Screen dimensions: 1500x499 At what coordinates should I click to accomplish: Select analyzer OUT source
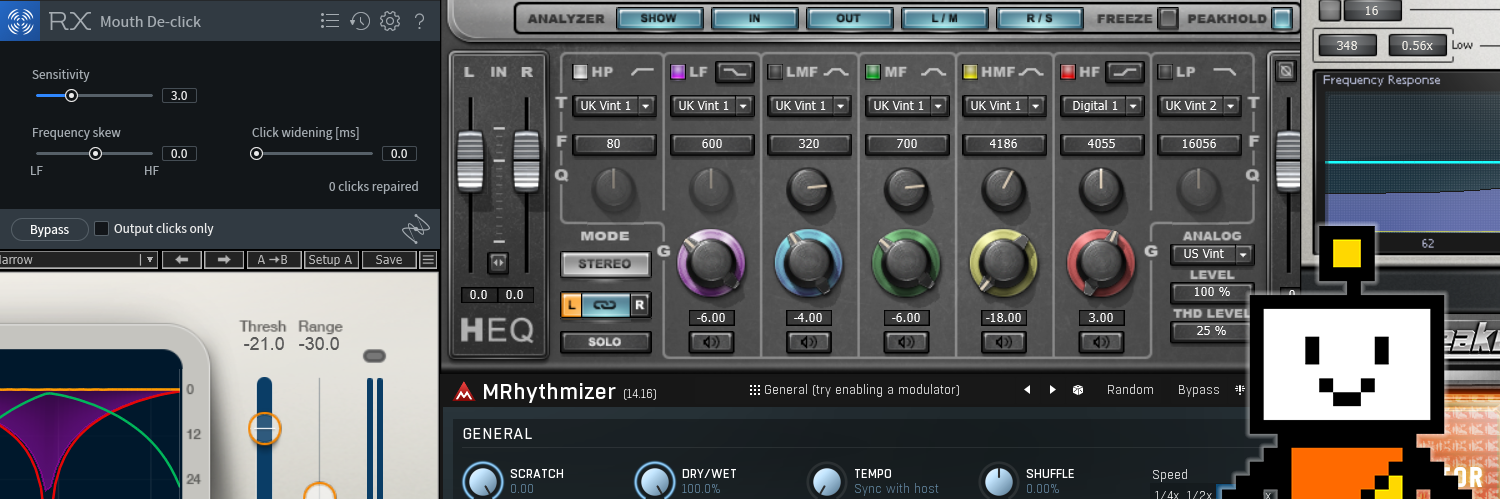(x=848, y=18)
